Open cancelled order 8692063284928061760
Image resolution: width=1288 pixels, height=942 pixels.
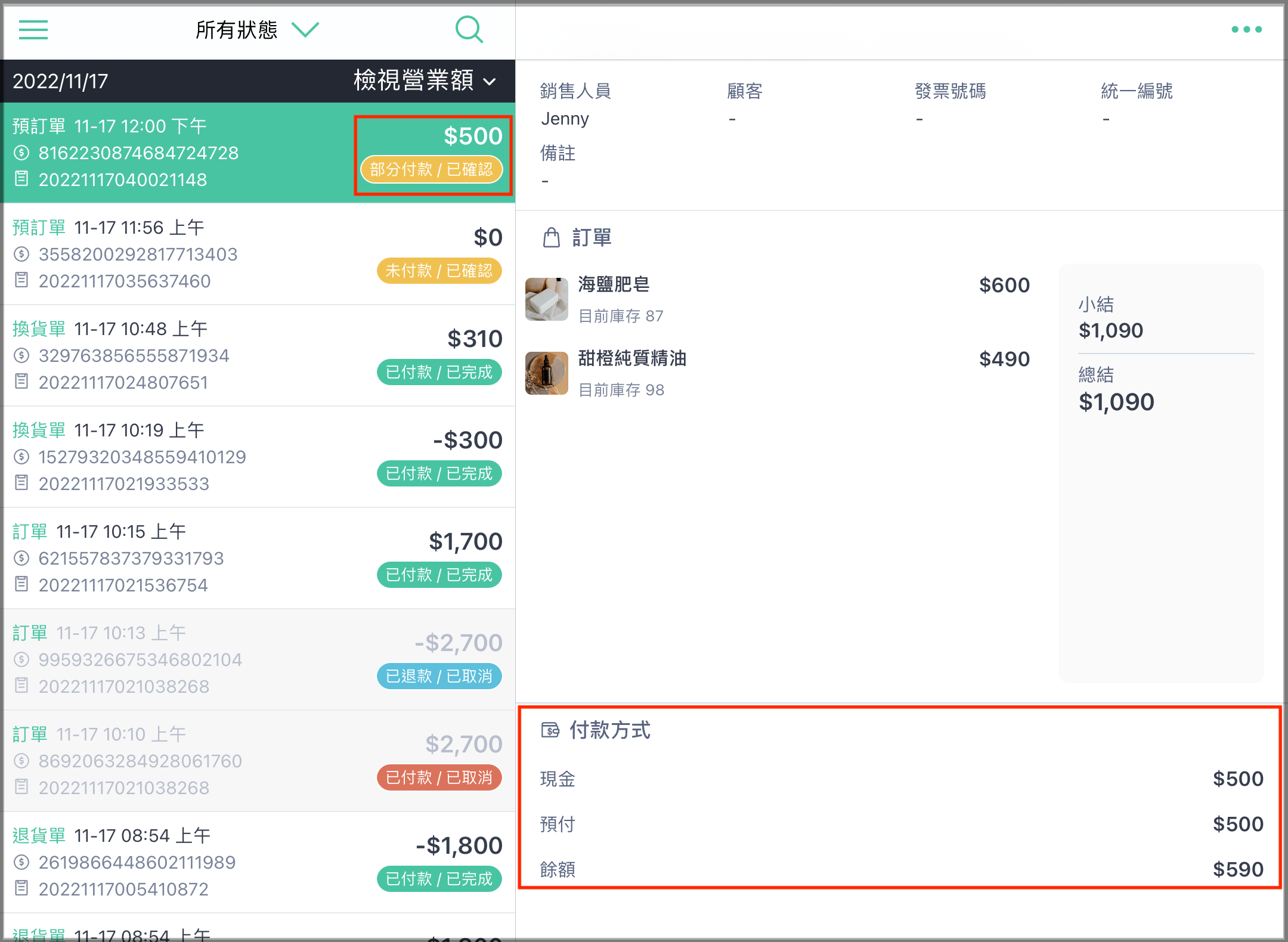[x=259, y=761]
